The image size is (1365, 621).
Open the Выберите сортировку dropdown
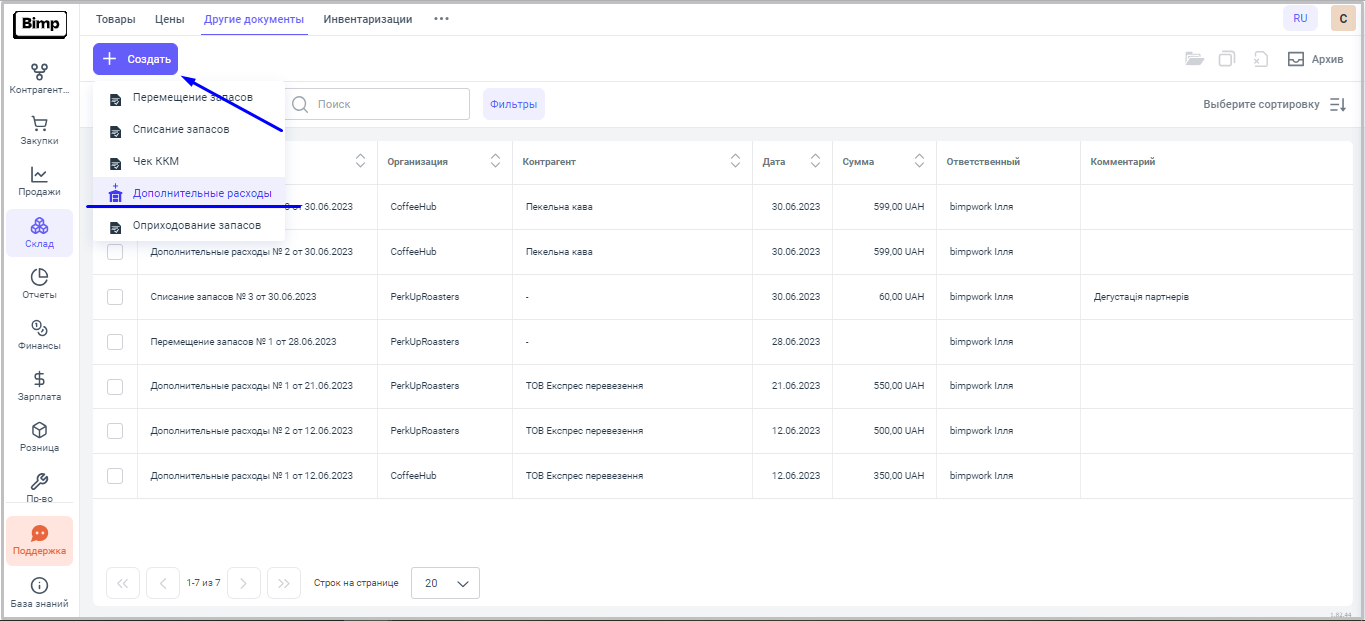(1260, 104)
